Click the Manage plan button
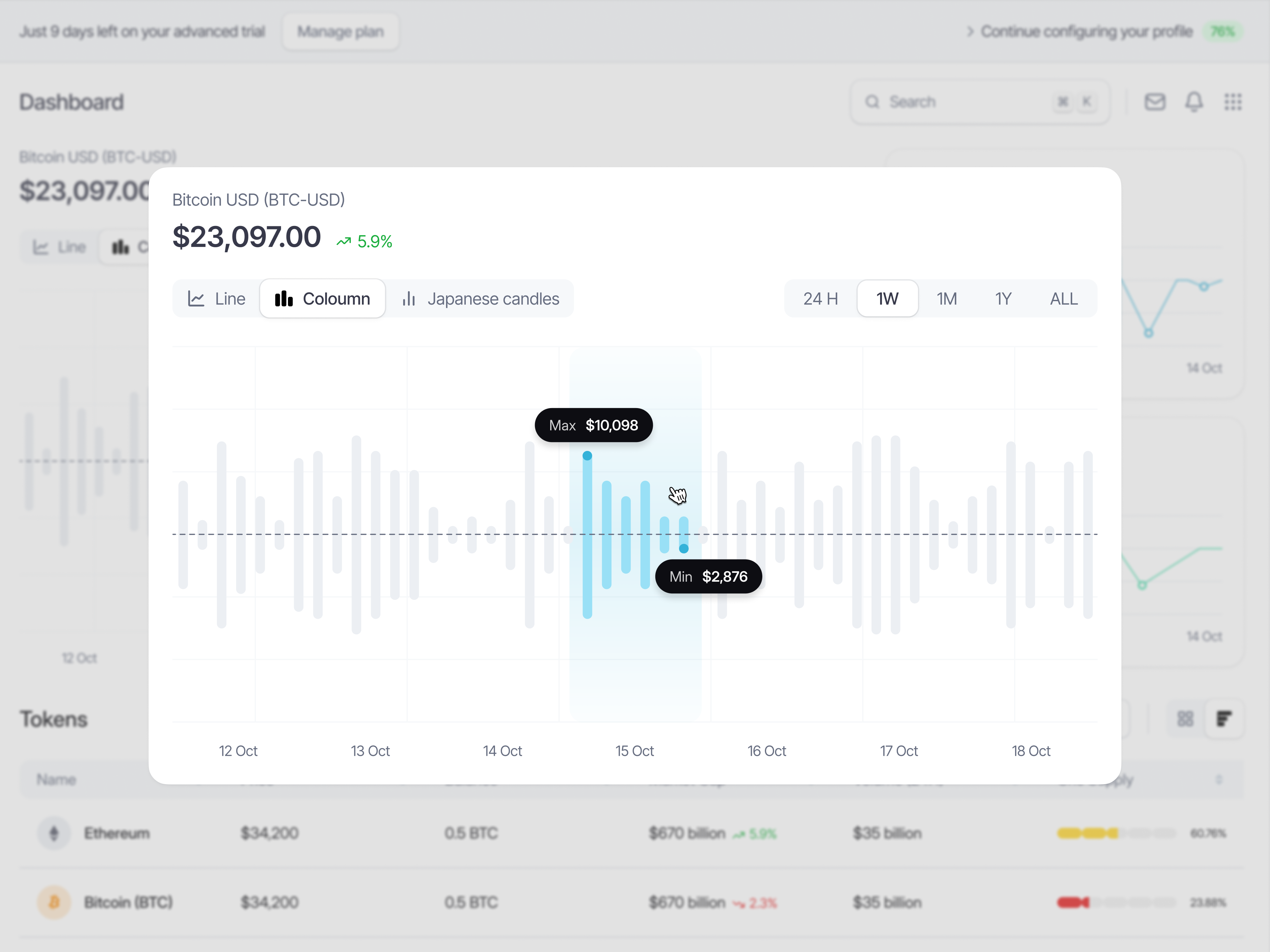 tap(340, 31)
